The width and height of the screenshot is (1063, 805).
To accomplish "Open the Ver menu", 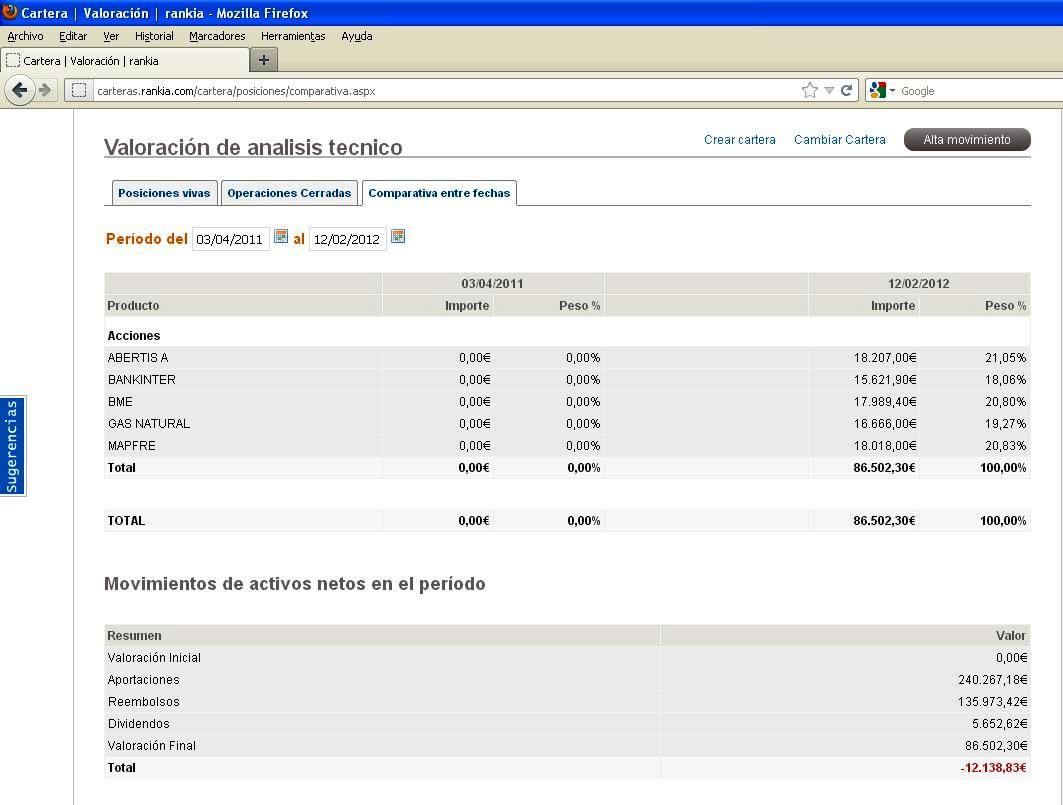I will tap(111, 36).
